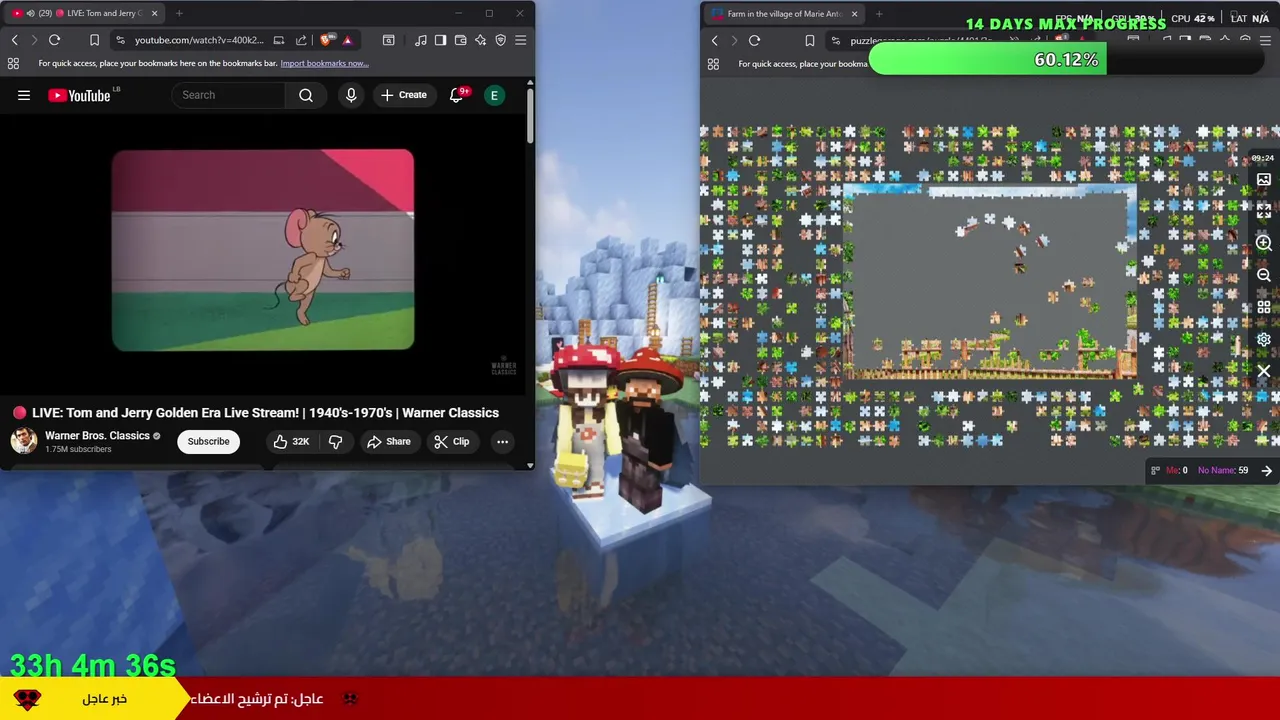The width and height of the screenshot is (1280, 720).
Task: Close the Farm in the village tab
Action: [x=855, y=14]
